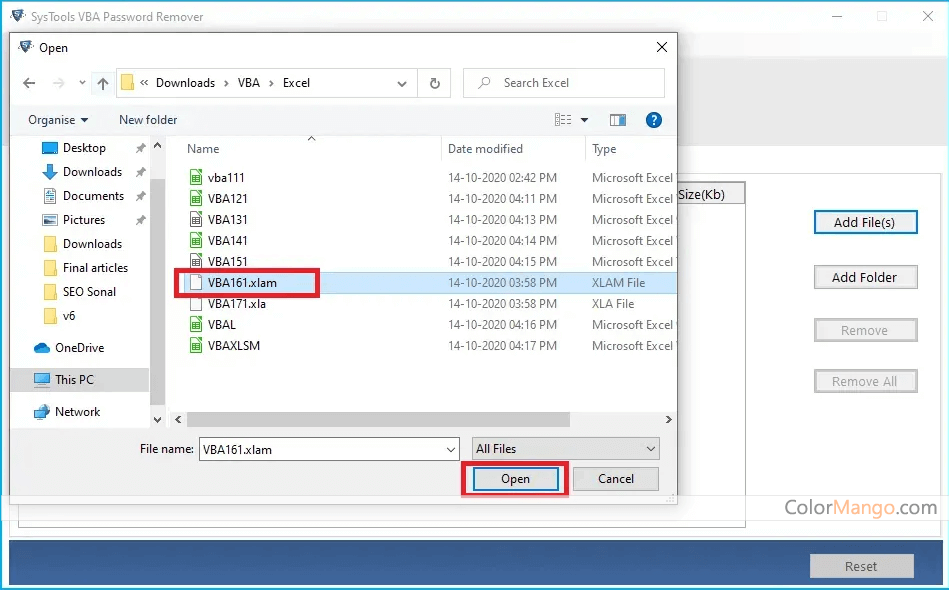Open the Help question mark
The width and height of the screenshot is (949, 590).
[654, 120]
